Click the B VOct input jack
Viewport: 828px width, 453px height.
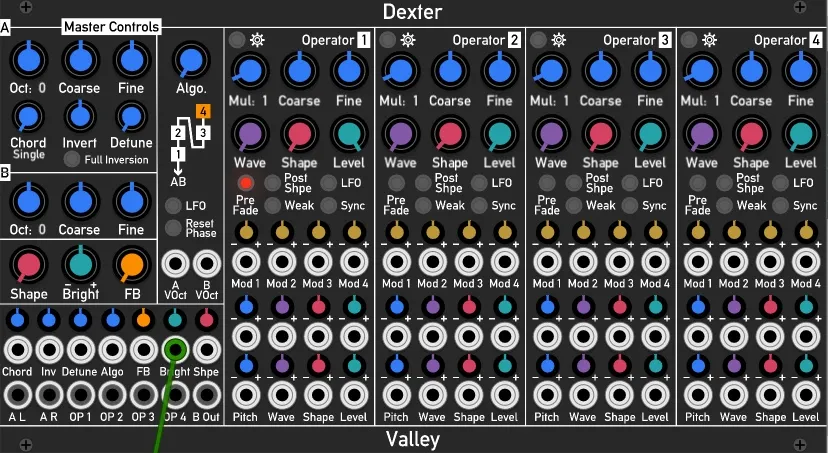(x=207, y=264)
